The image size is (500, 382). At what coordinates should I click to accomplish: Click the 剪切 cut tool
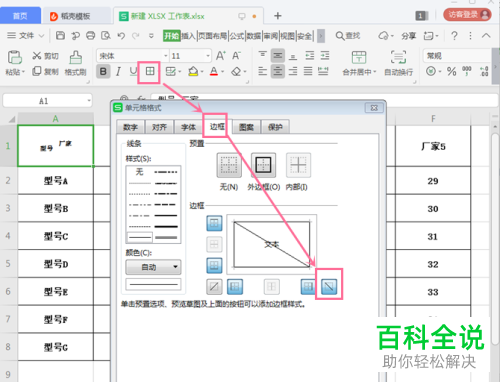(x=45, y=56)
